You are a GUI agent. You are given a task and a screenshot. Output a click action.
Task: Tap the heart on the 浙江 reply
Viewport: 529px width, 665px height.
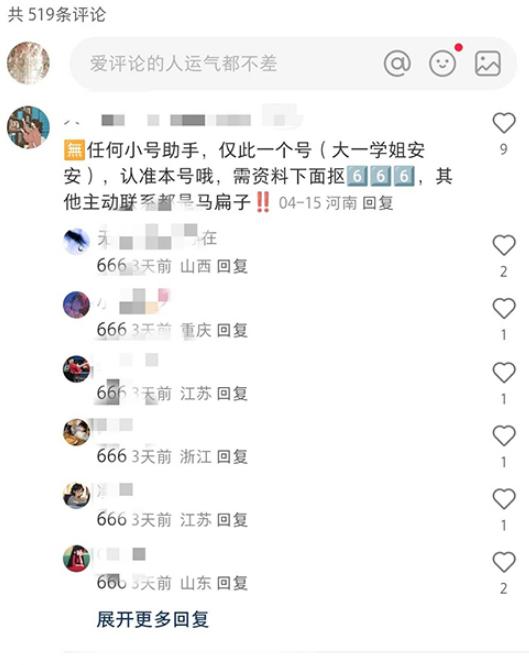(x=504, y=436)
